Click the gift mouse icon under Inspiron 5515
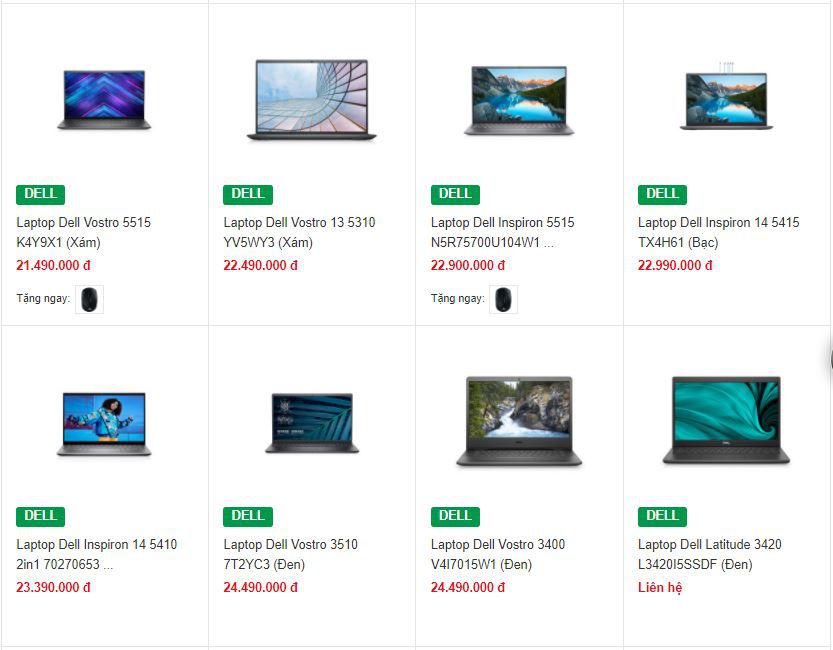The height and width of the screenshot is (650, 833). coord(503,300)
